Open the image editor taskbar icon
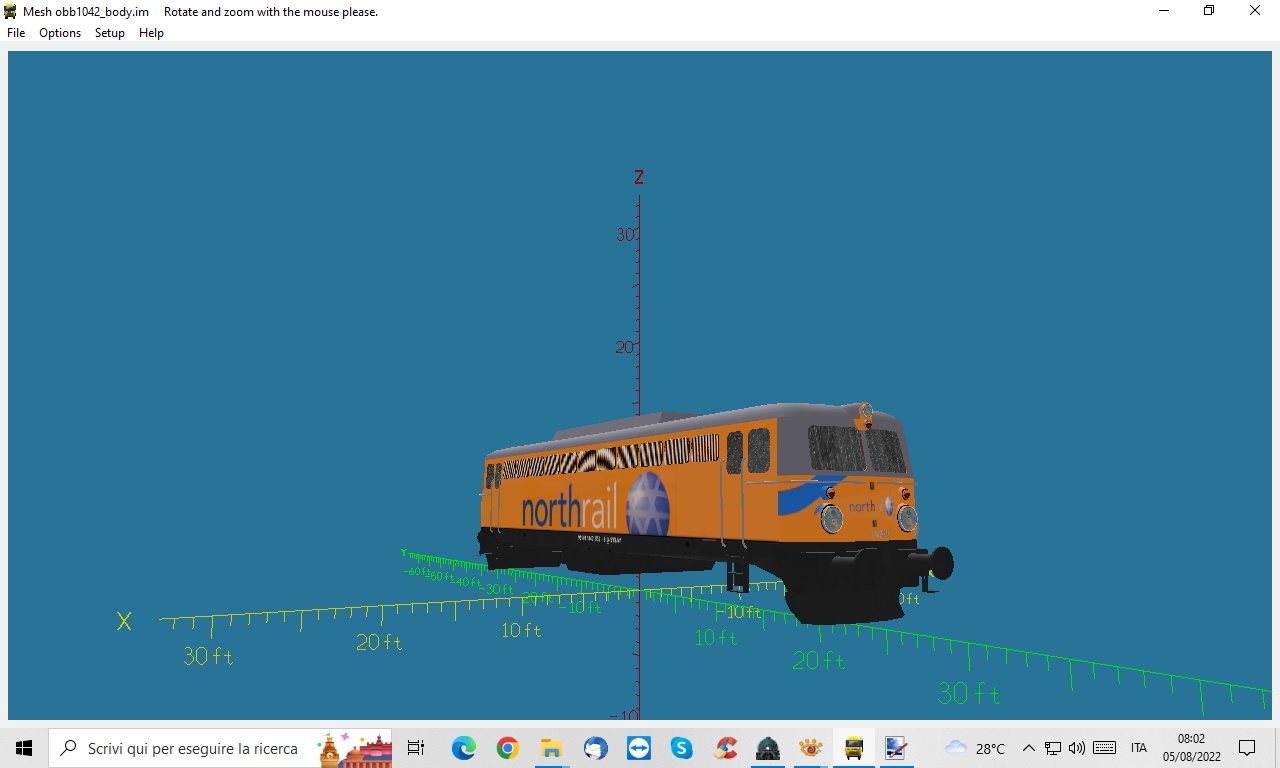This screenshot has width=1280, height=768. pyautogui.click(x=896, y=748)
